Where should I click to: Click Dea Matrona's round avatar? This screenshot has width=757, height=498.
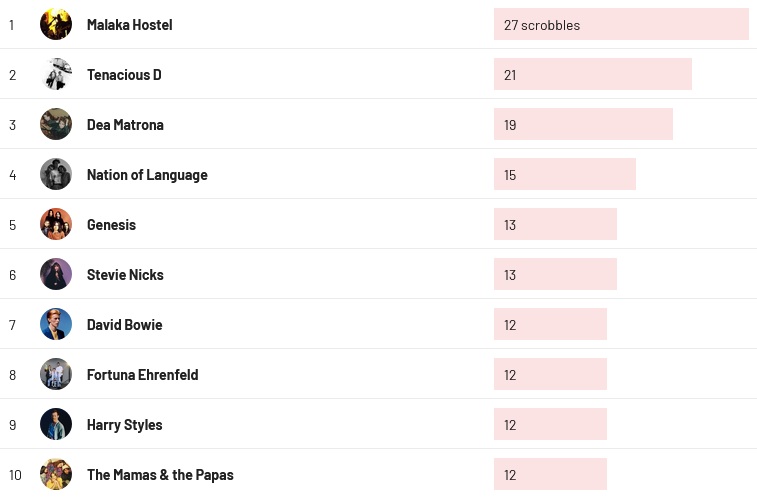click(x=56, y=124)
